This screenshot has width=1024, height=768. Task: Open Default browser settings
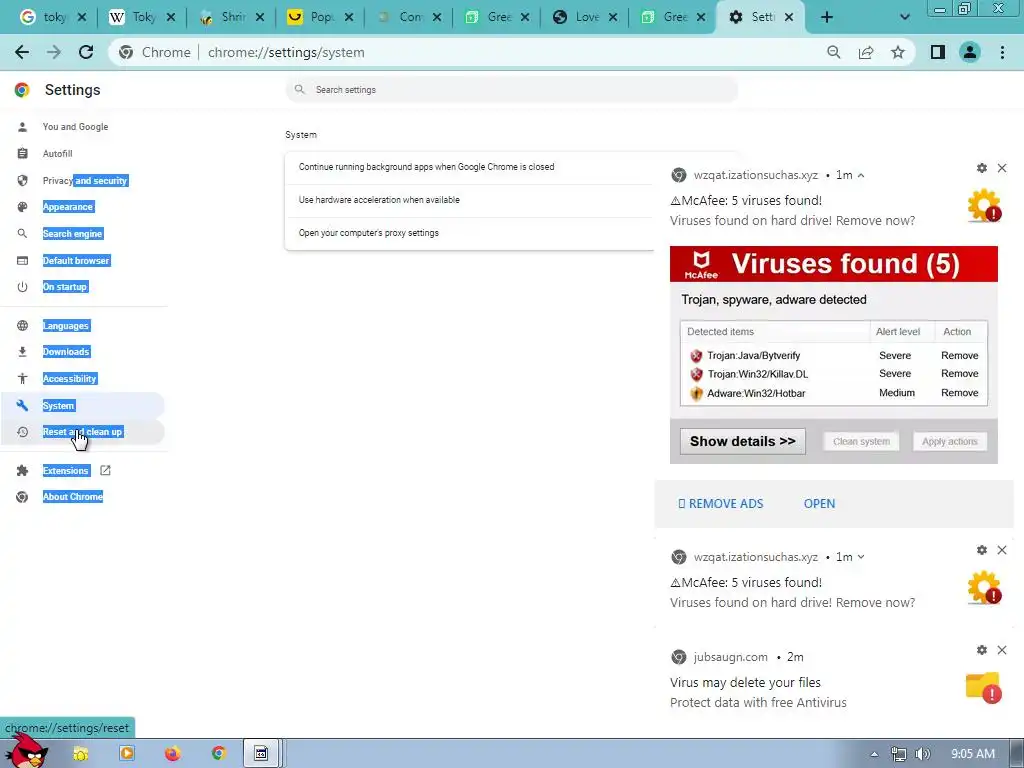coord(76,260)
